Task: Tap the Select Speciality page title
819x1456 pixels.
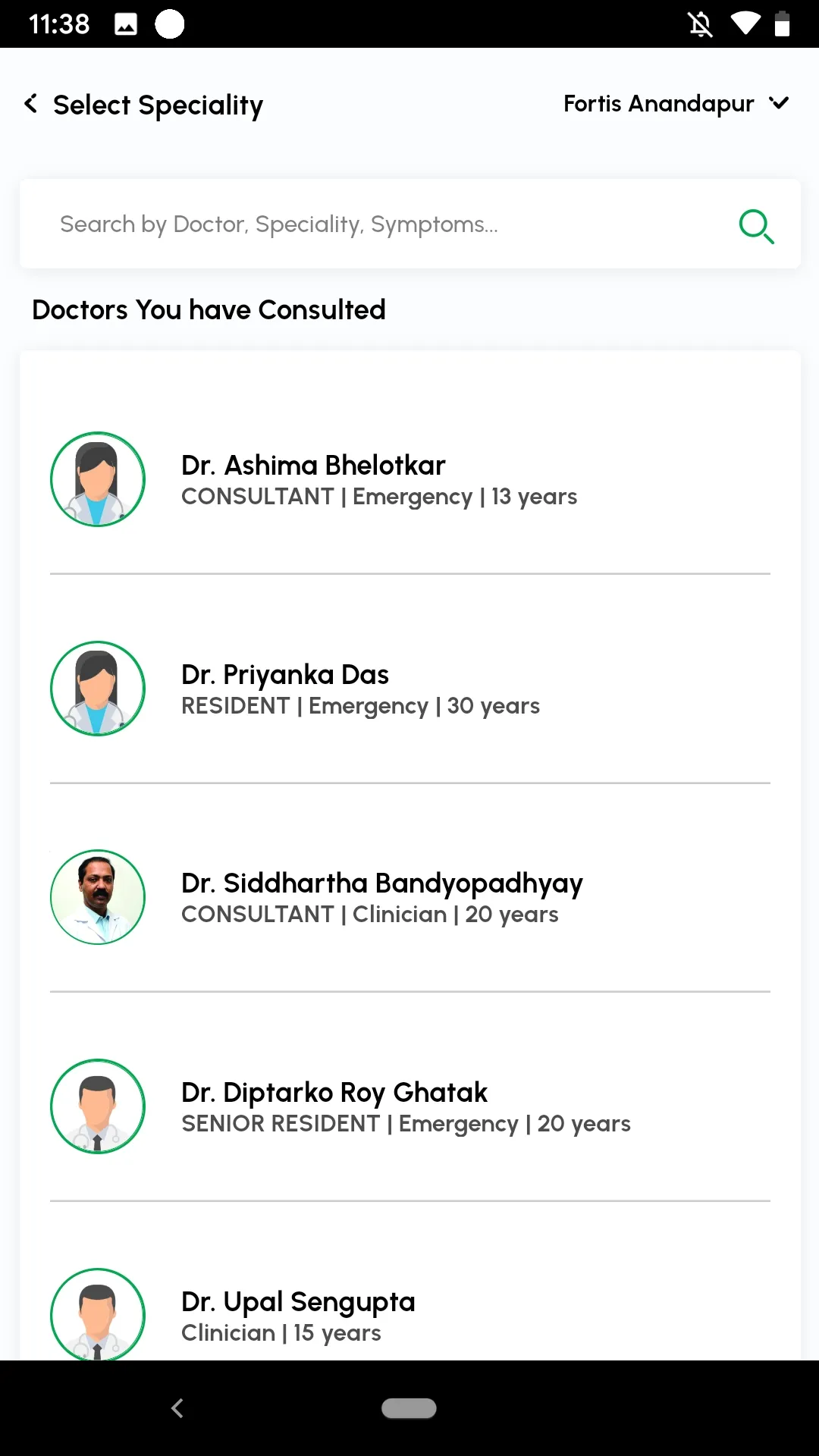Action: tap(158, 105)
